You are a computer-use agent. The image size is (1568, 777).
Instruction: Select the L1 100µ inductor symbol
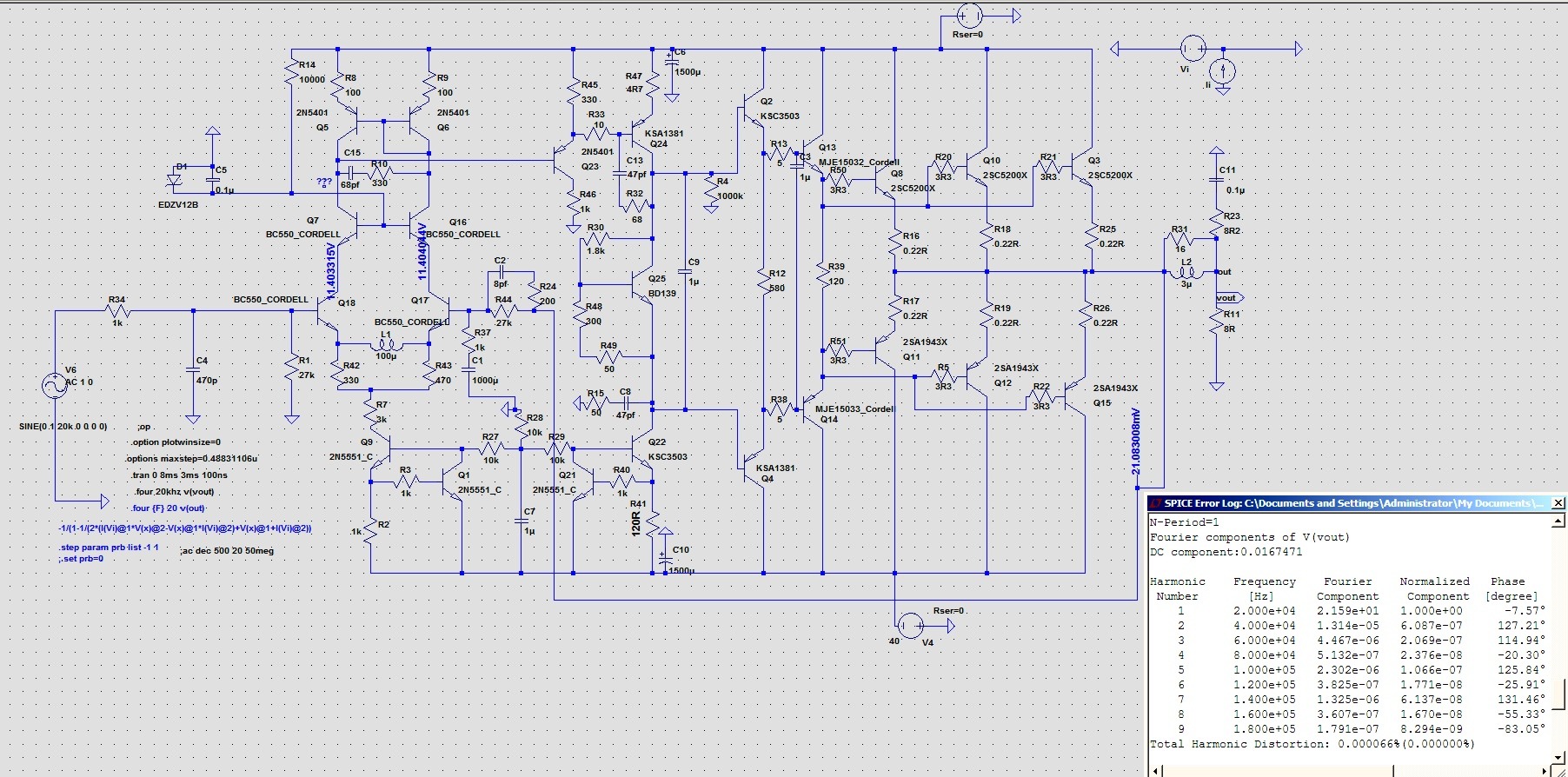(x=386, y=344)
